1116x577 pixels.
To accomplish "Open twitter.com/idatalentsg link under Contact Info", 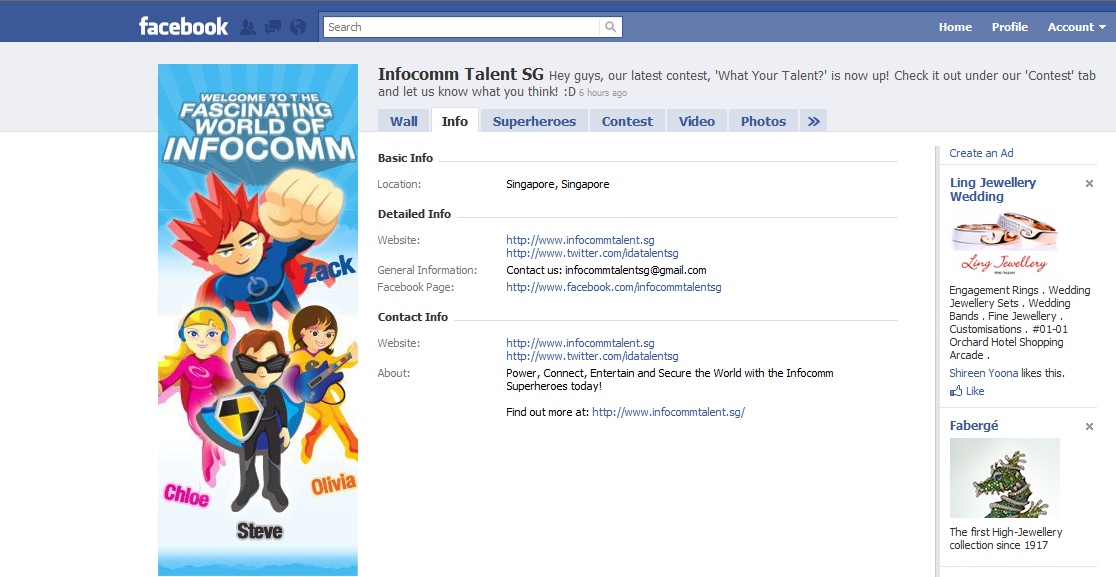I will [592, 356].
